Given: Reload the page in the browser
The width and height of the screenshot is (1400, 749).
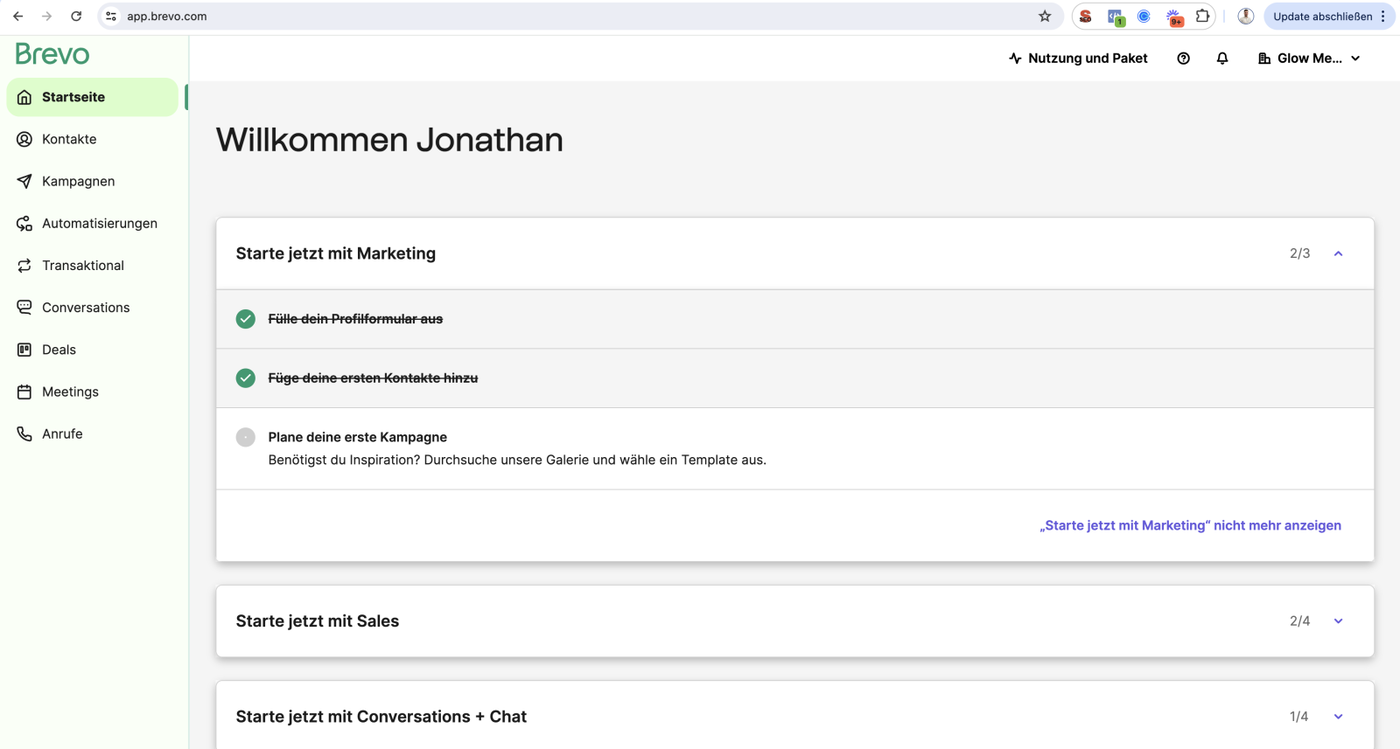Looking at the screenshot, I should pos(76,16).
